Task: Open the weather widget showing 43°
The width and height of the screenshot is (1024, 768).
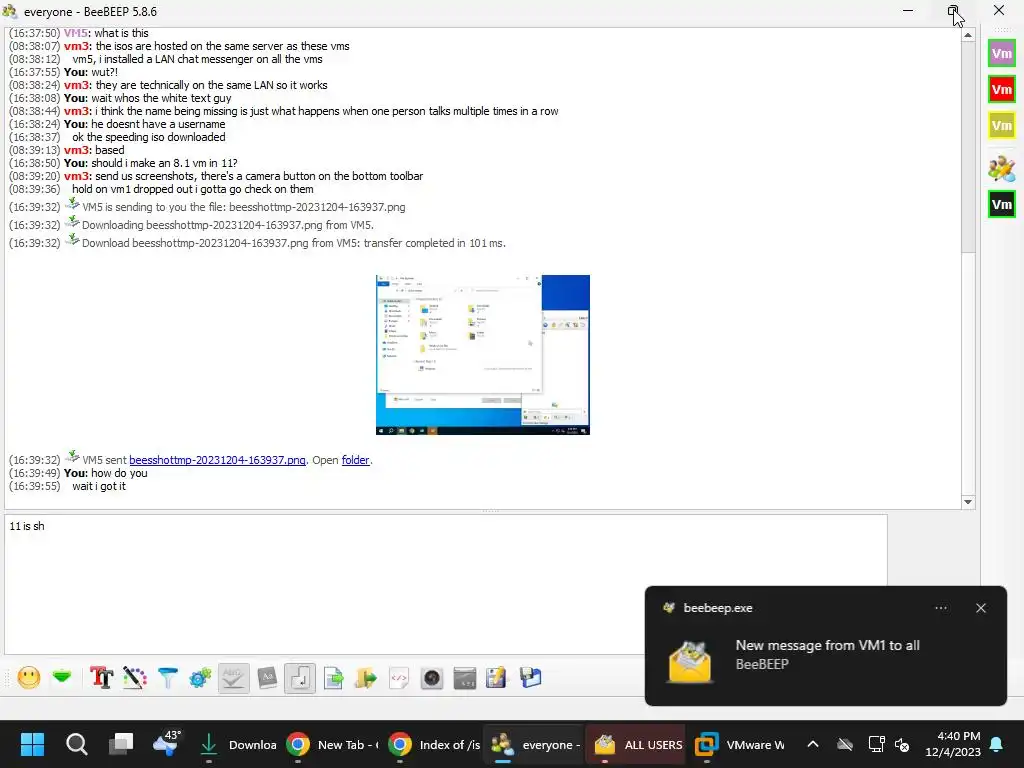Action: point(166,744)
